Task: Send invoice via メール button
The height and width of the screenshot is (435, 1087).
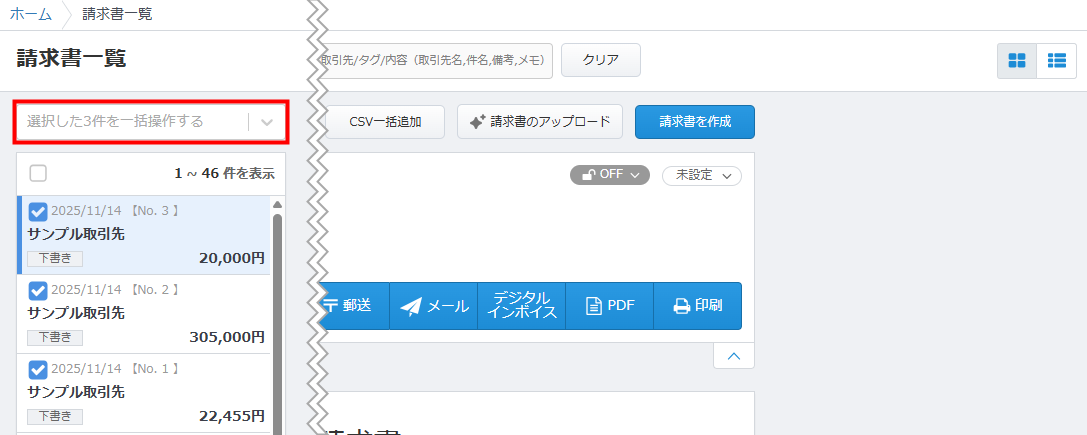Action: pos(434,306)
